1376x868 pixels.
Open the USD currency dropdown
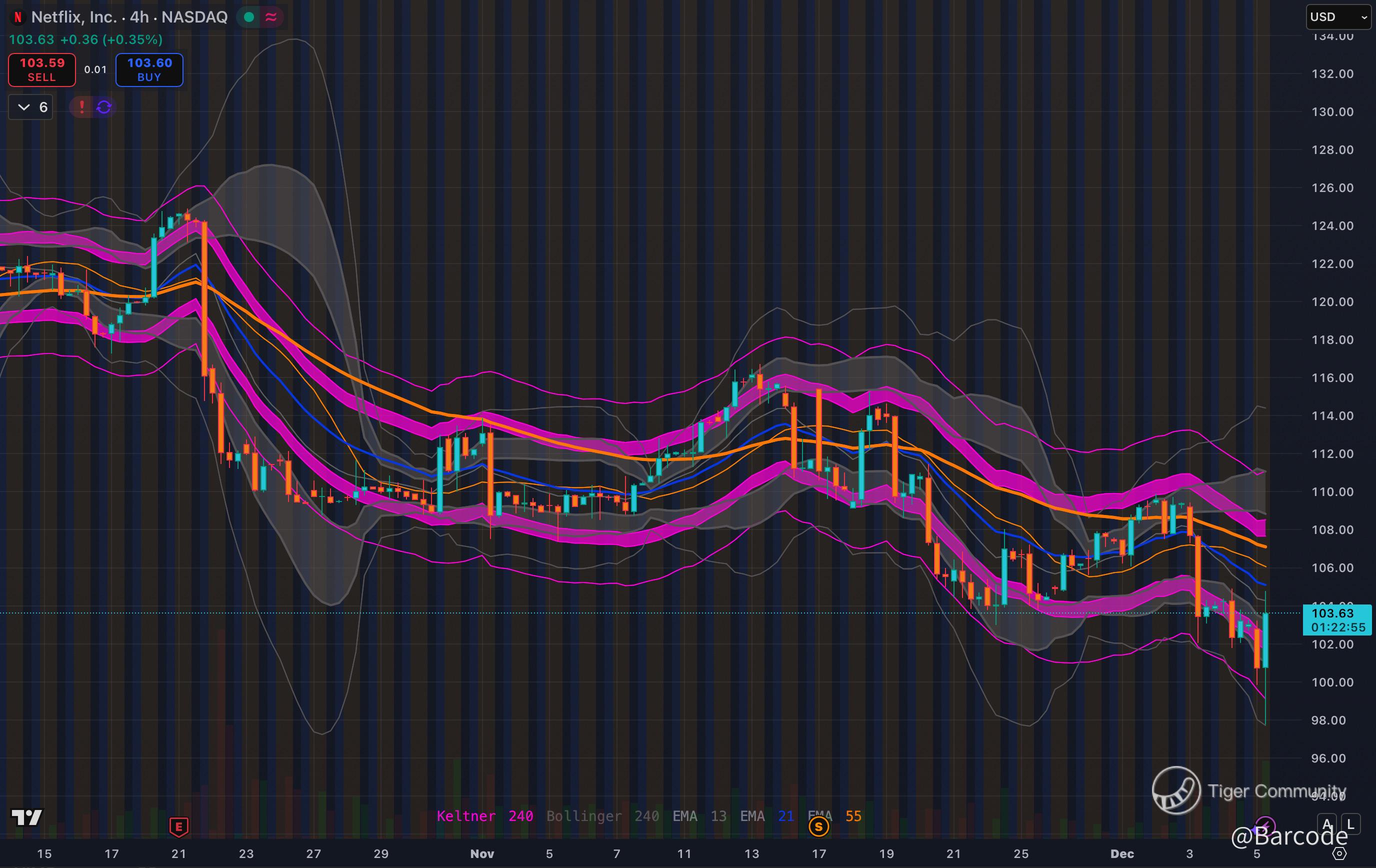1339,17
